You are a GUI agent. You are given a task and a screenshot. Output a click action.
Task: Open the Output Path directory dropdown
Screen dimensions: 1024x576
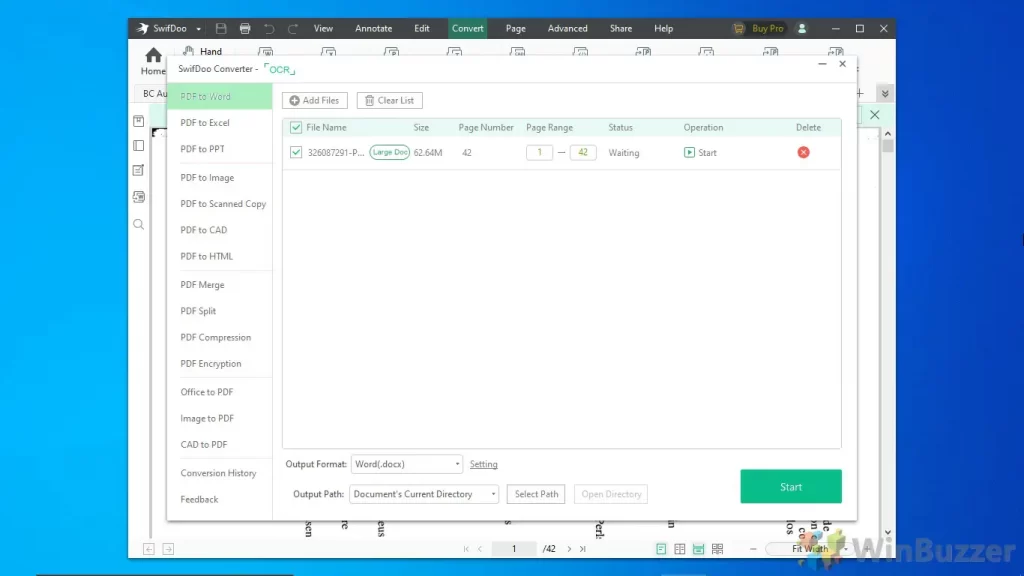click(x=424, y=493)
